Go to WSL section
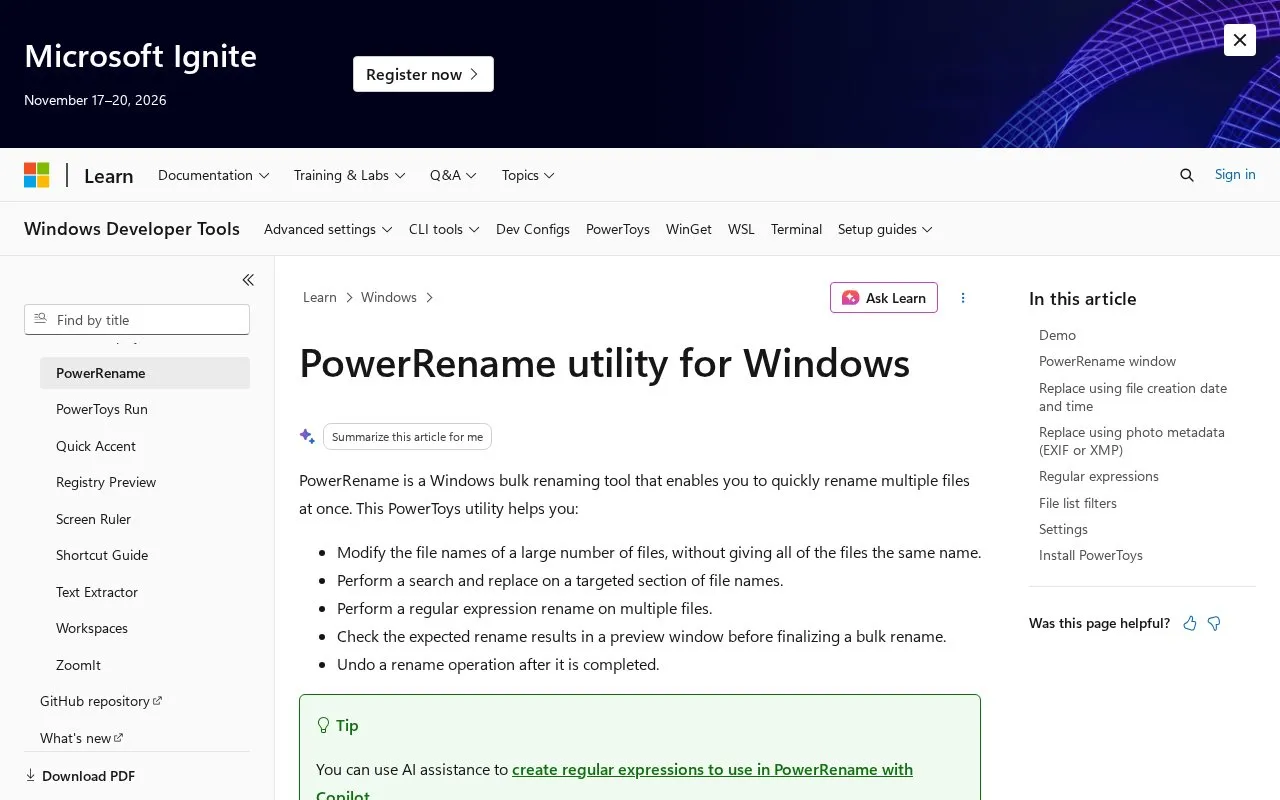The height and width of the screenshot is (800, 1280). pos(741,229)
